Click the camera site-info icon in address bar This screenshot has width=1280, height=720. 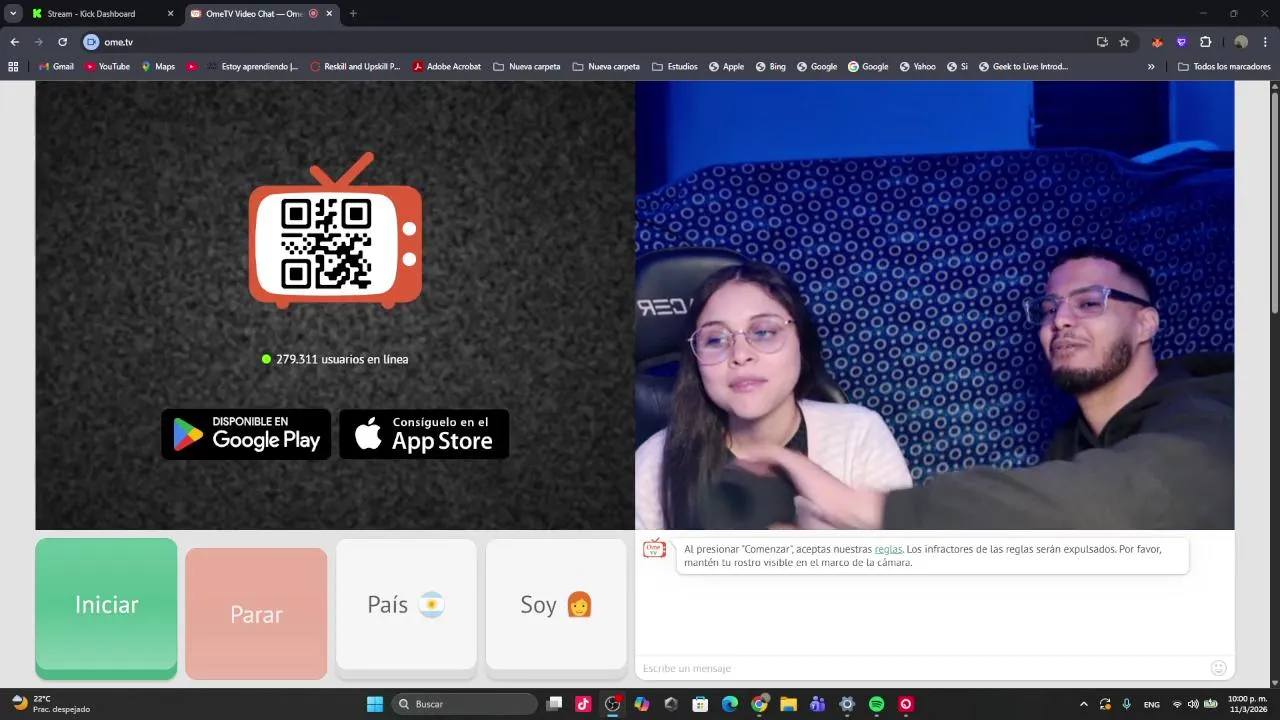pos(91,42)
